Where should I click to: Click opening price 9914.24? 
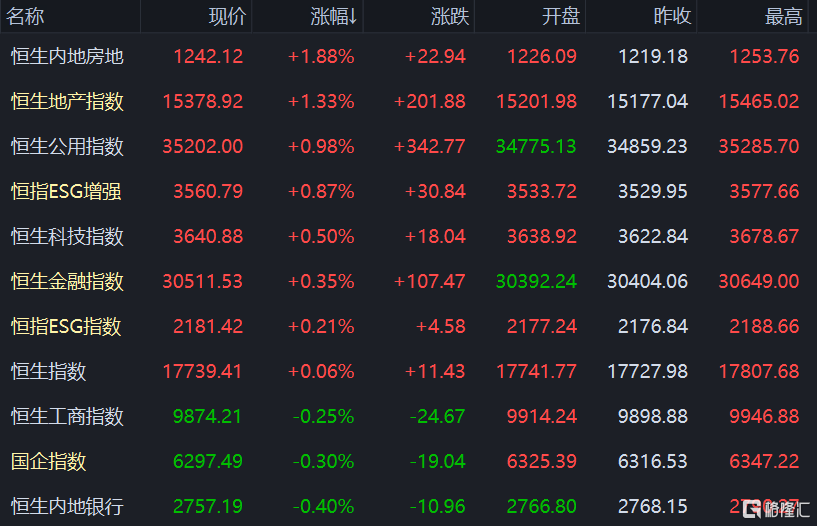tap(542, 417)
